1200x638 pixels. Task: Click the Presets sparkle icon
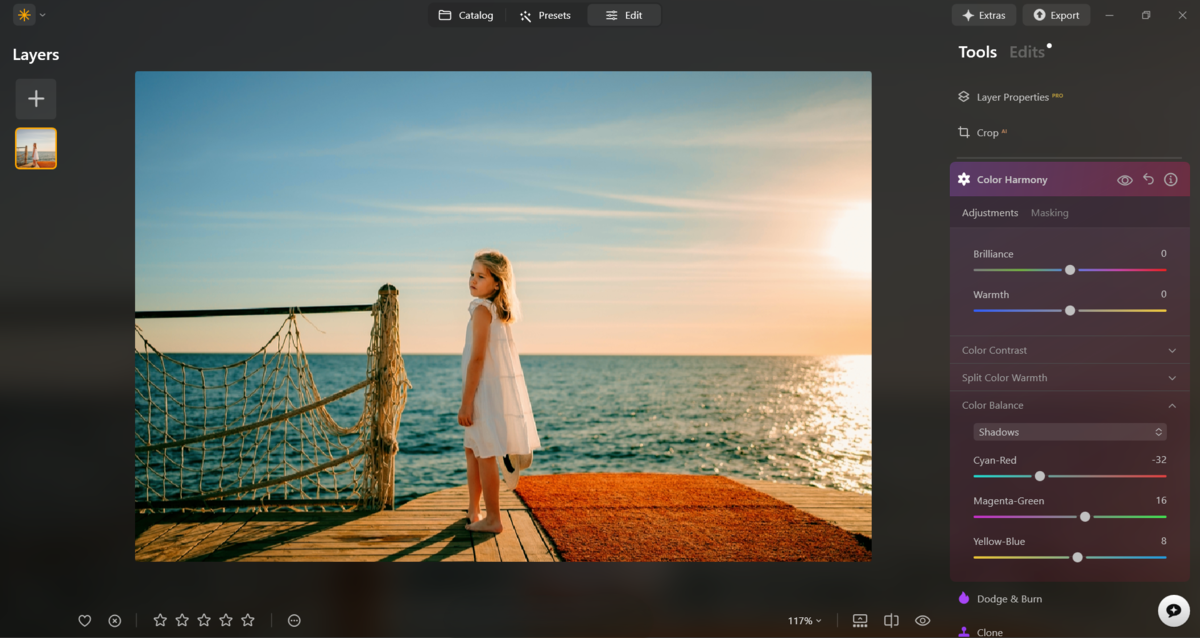pyautogui.click(x=525, y=16)
